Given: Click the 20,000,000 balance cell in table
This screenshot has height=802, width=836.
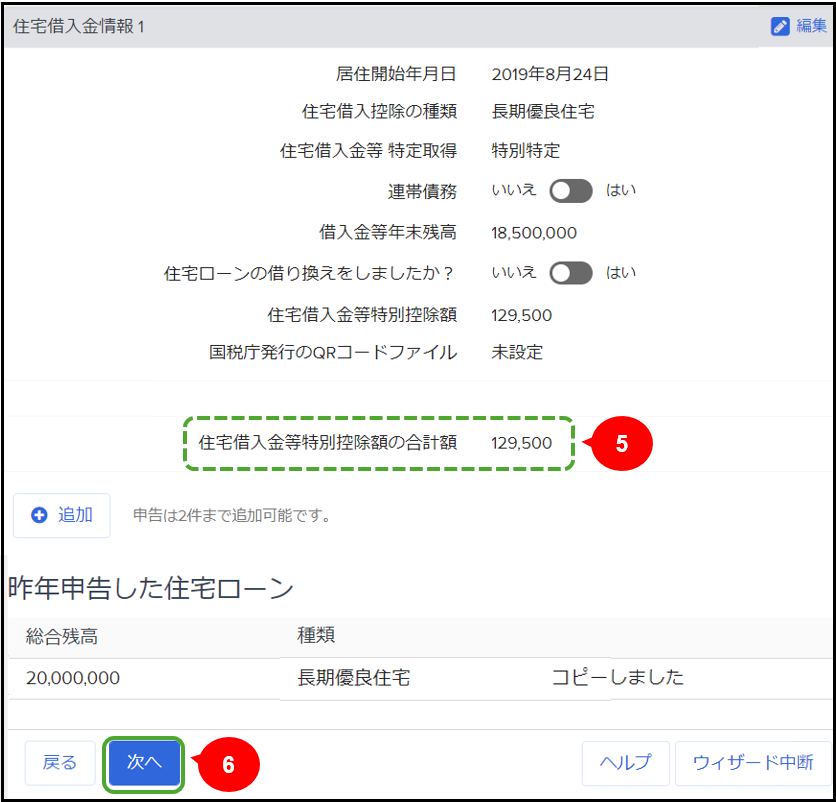Looking at the screenshot, I should coord(73,678).
